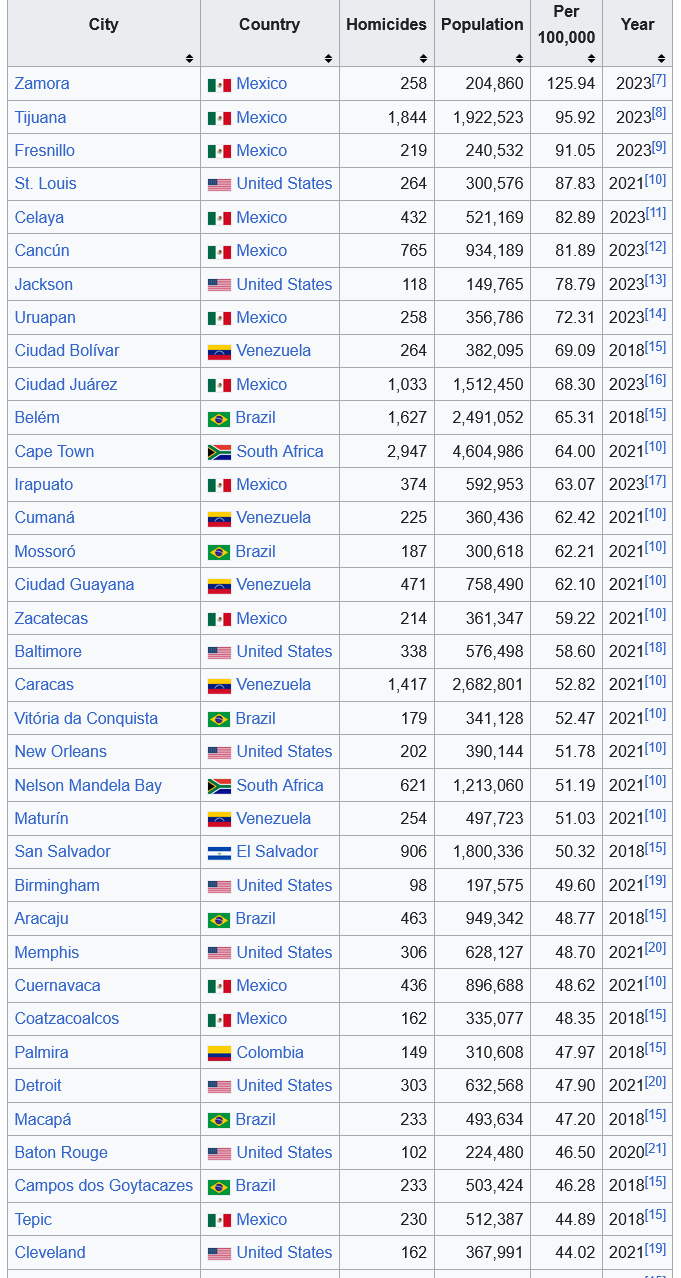Click Brazil flag in Macapá row
The width and height of the screenshot is (681, 1278).
[x=219, y=1120]
